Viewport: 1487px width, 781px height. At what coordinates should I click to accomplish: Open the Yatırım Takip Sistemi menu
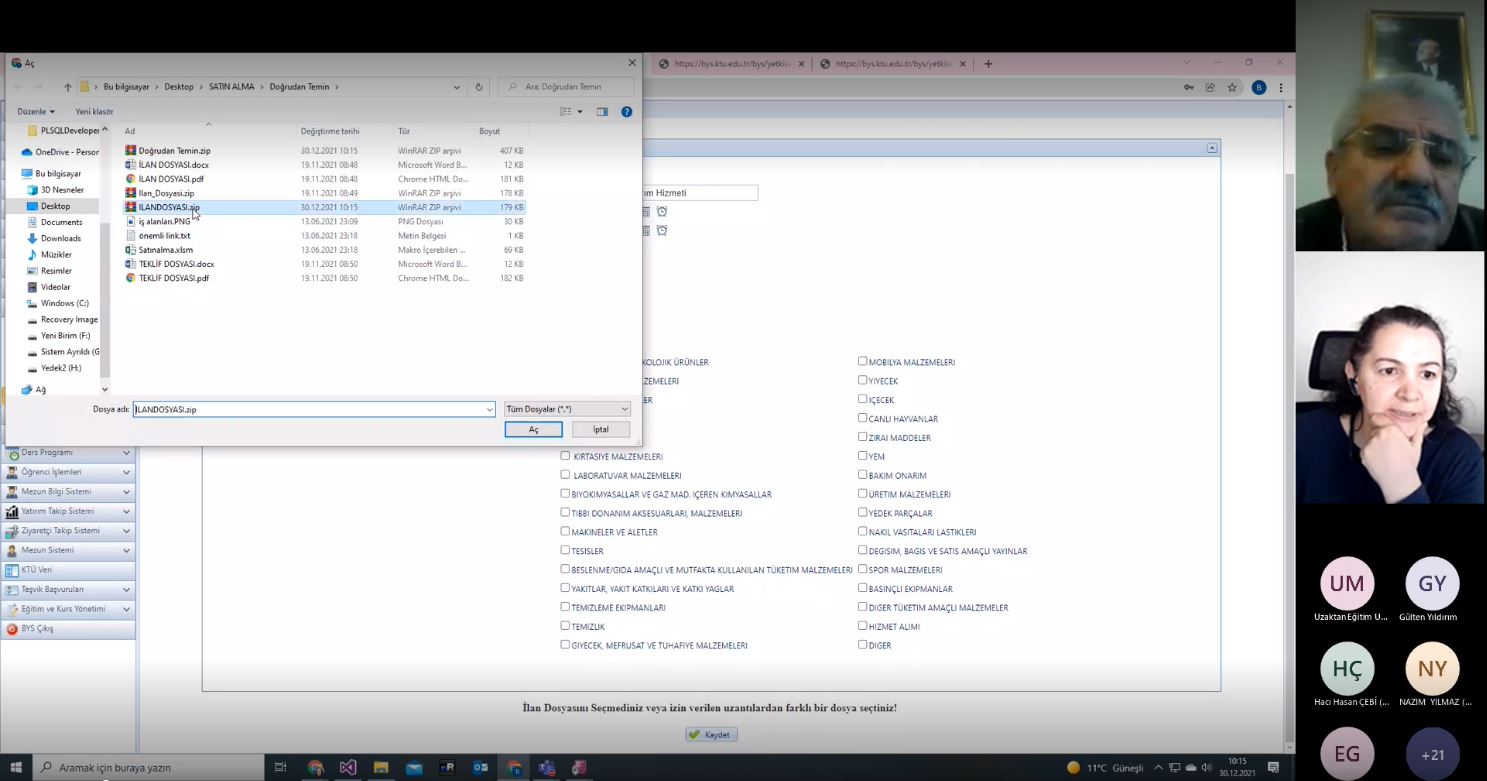[x=66, y=511]
